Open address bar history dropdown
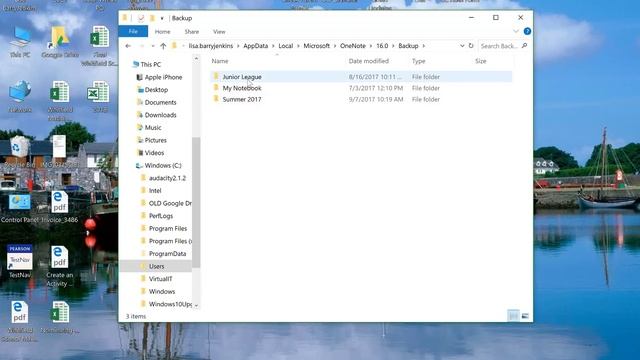This screenshot has height=360, width=640. (462, 46)
